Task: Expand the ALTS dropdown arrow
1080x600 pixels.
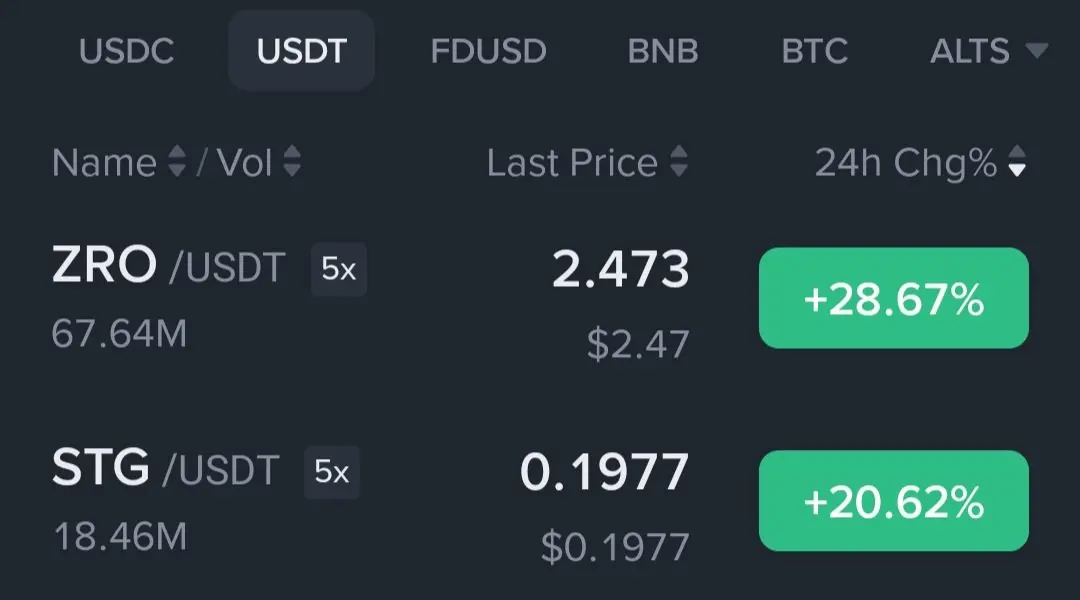Action: 1037,50
